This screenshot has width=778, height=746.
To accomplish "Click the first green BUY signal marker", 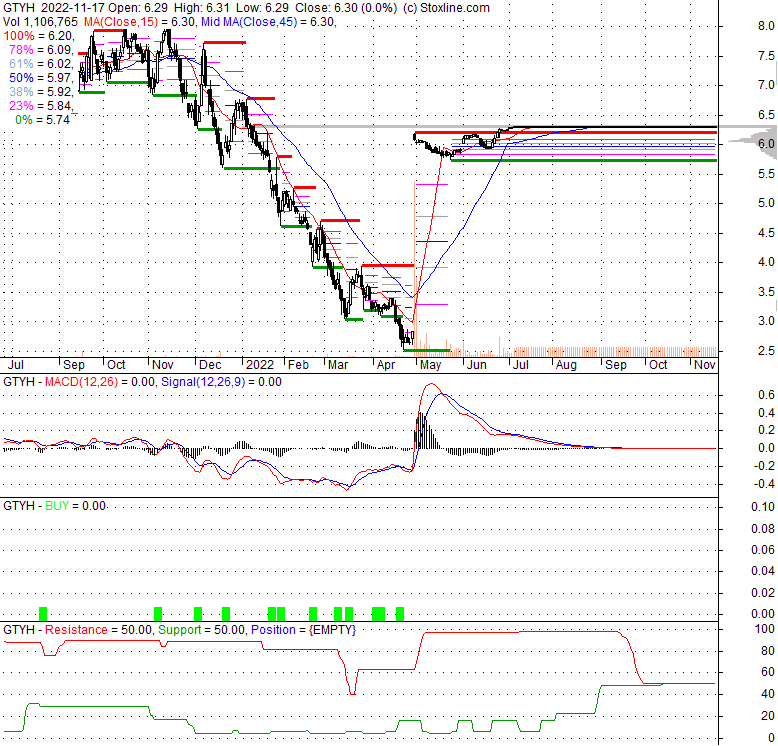I will click(43, 614).
